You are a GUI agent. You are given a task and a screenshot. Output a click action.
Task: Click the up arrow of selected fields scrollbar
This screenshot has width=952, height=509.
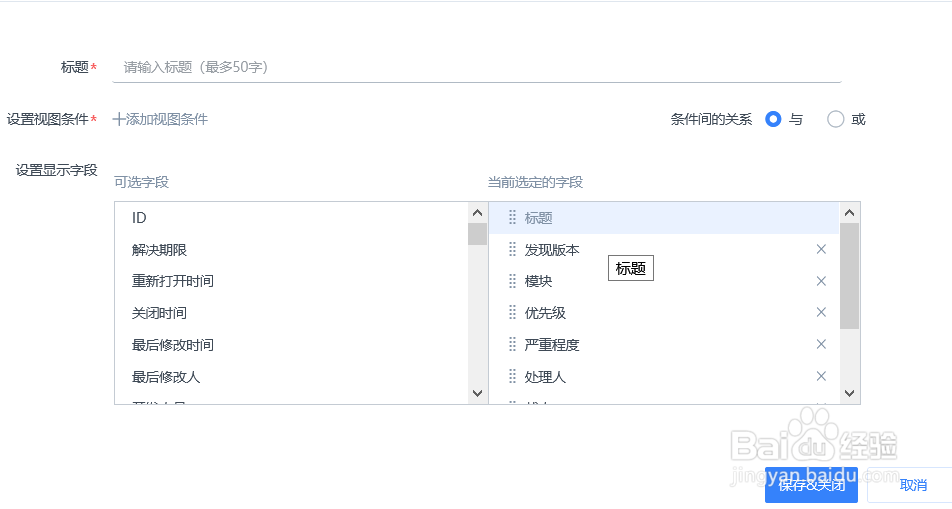coord(849,213)
